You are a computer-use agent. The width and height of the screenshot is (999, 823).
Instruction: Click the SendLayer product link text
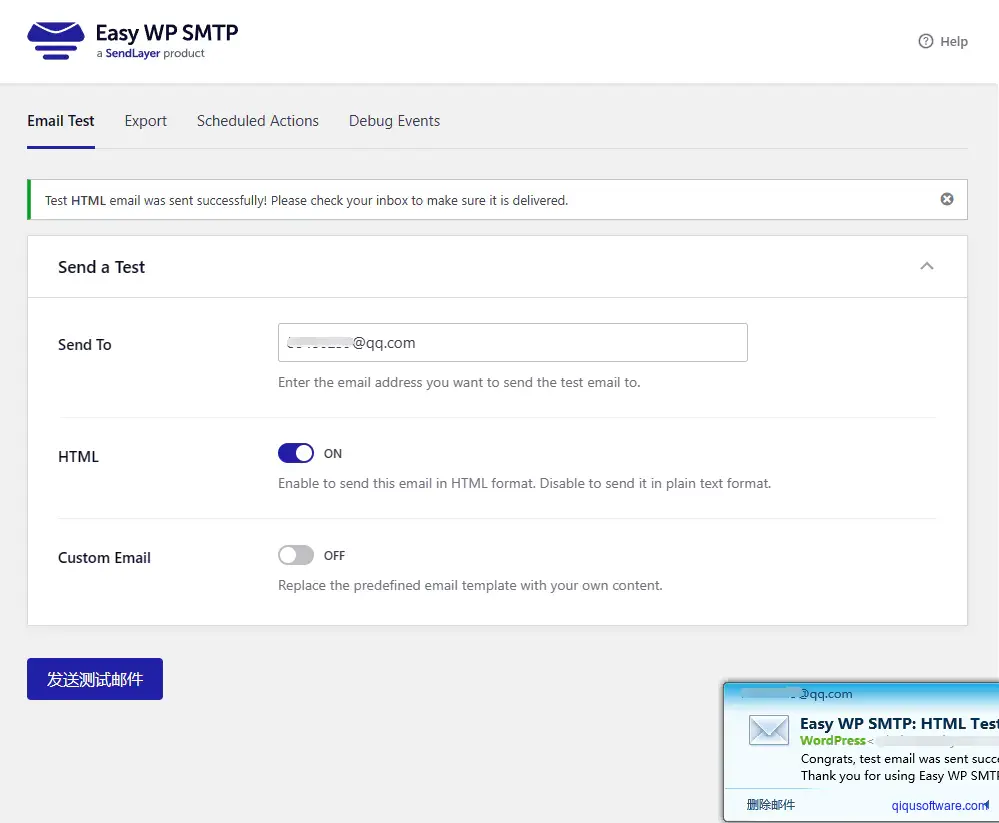(133, 54)
